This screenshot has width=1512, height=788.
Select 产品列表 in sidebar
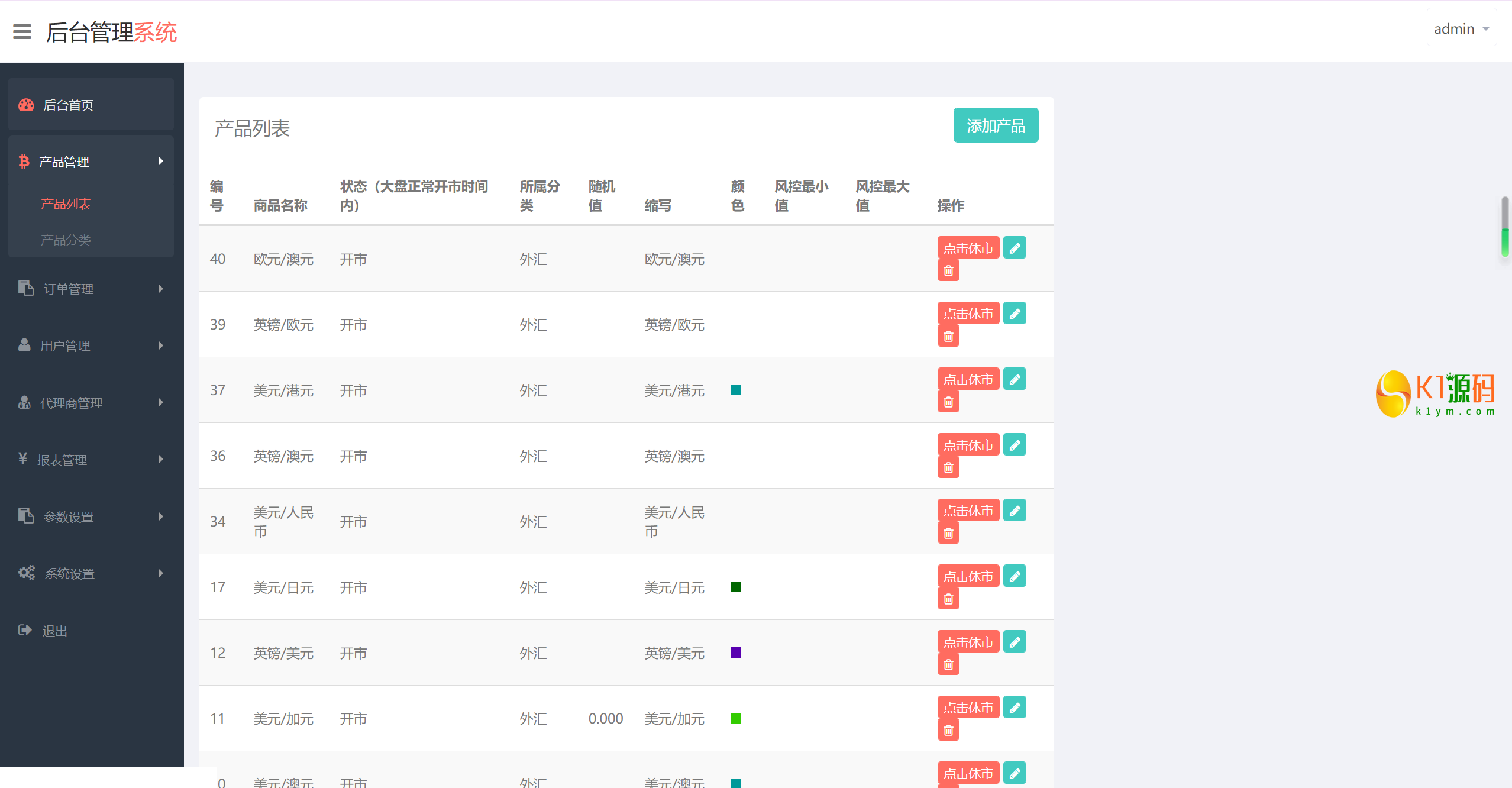pyautogui.click(x=66, y=204)
